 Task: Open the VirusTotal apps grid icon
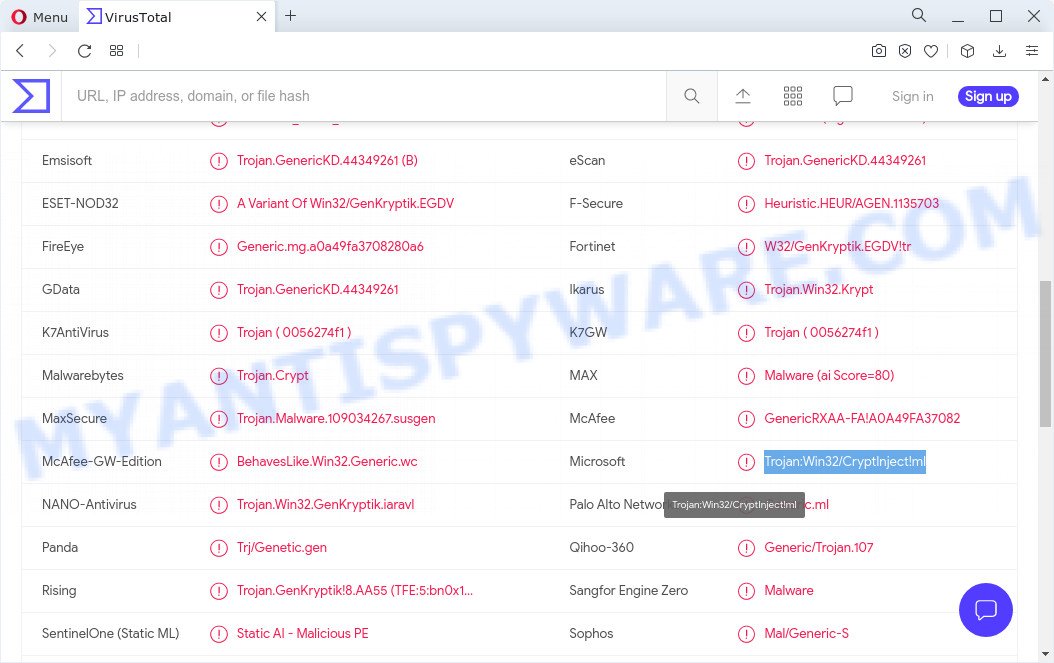click(x=792, y=95)
